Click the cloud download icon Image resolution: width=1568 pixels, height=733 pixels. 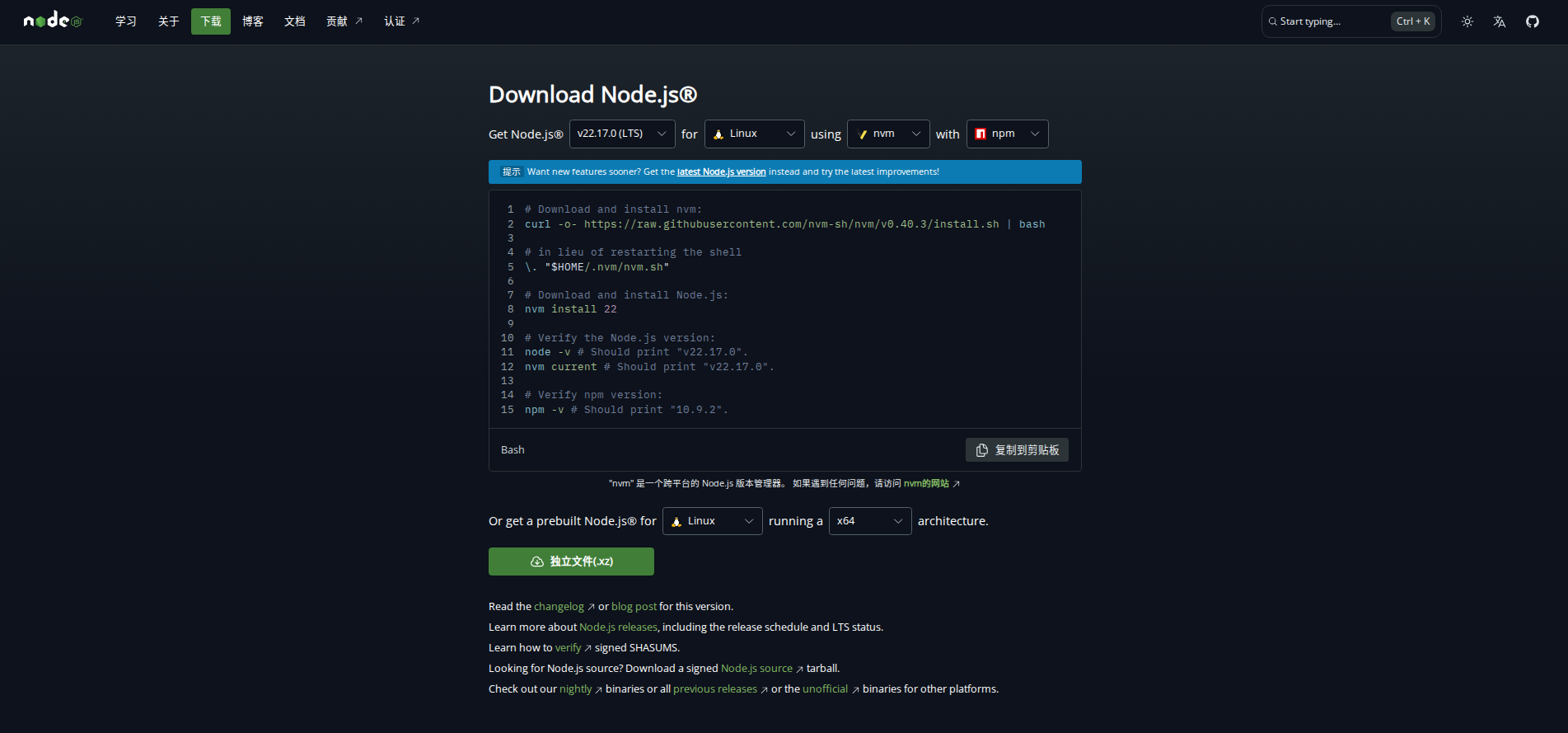click(x=537, y=561)
